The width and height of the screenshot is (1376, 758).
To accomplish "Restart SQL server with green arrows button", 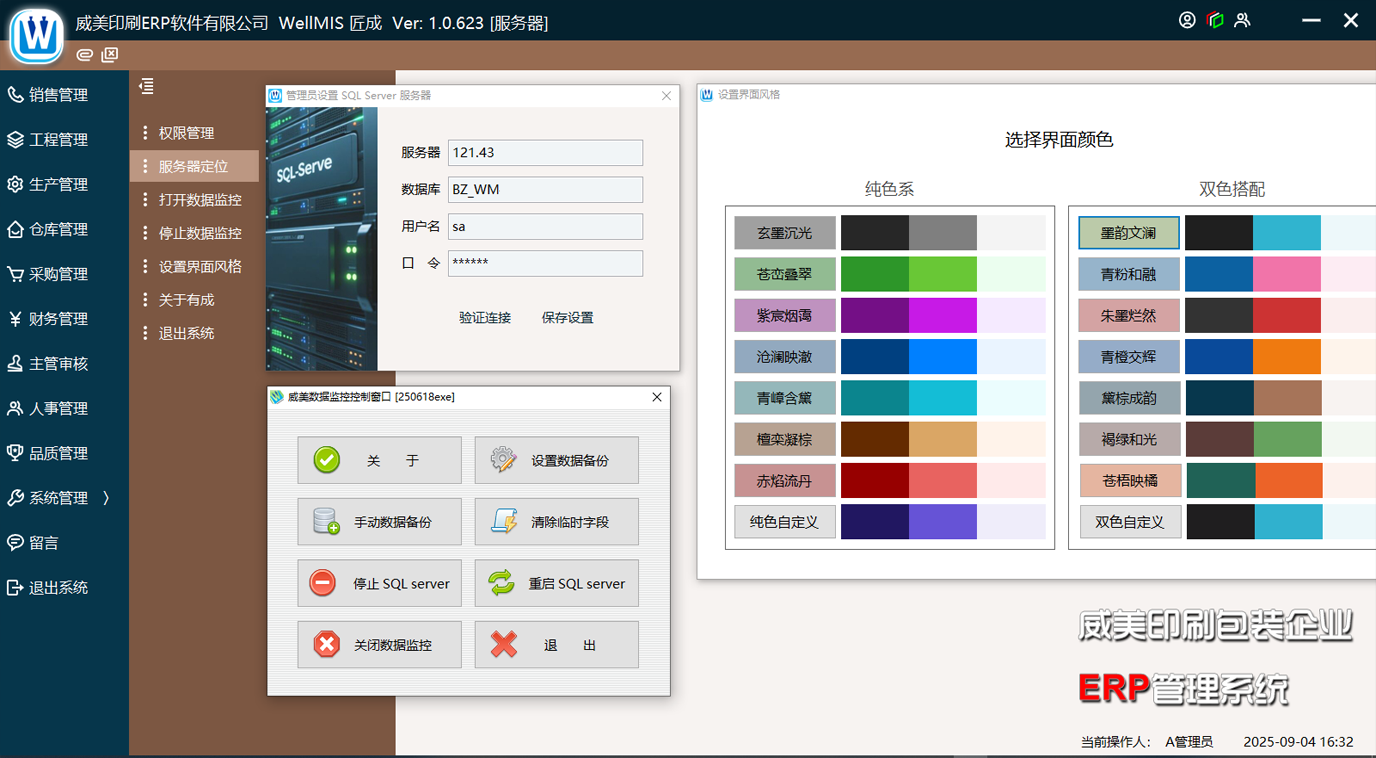I will (556, 583).
